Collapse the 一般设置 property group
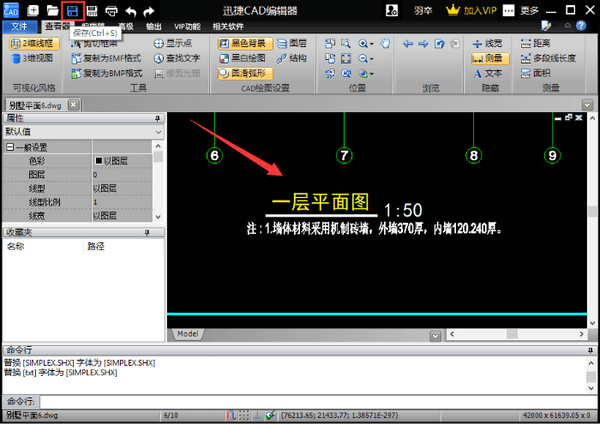The image size is (600, 424). [10, 147]
